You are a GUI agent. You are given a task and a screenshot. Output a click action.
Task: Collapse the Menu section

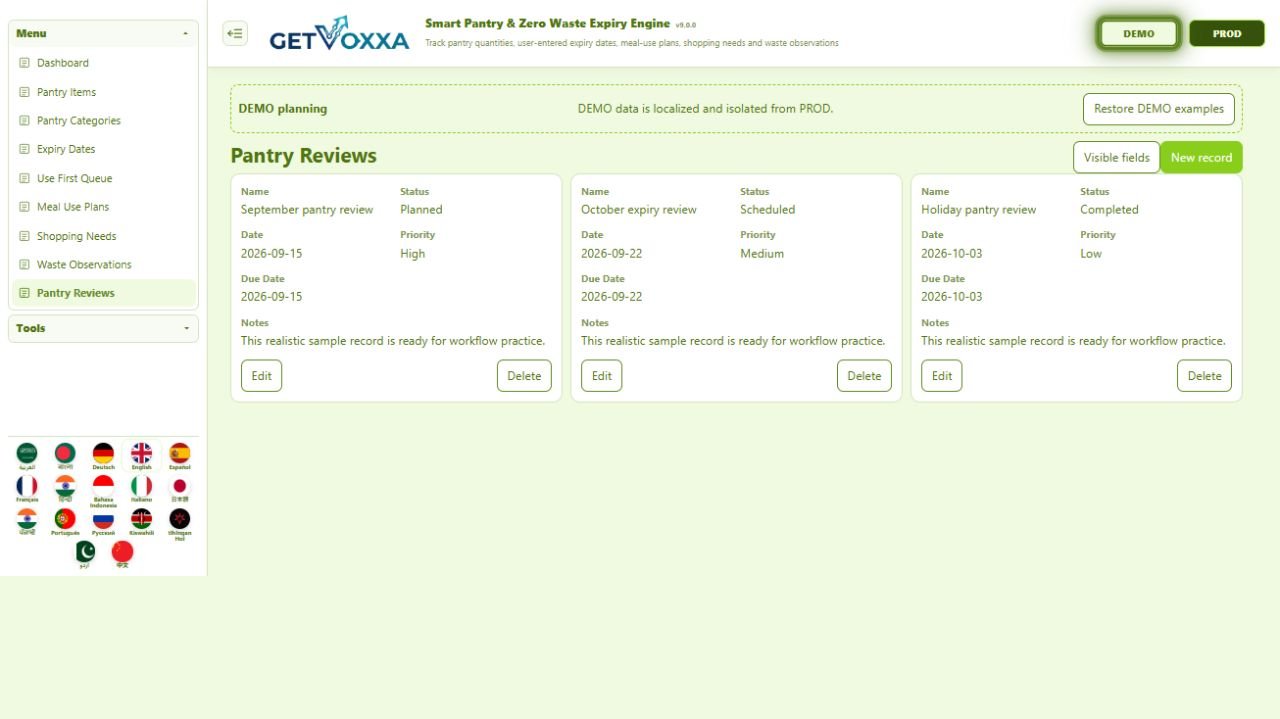click(103, 33)
